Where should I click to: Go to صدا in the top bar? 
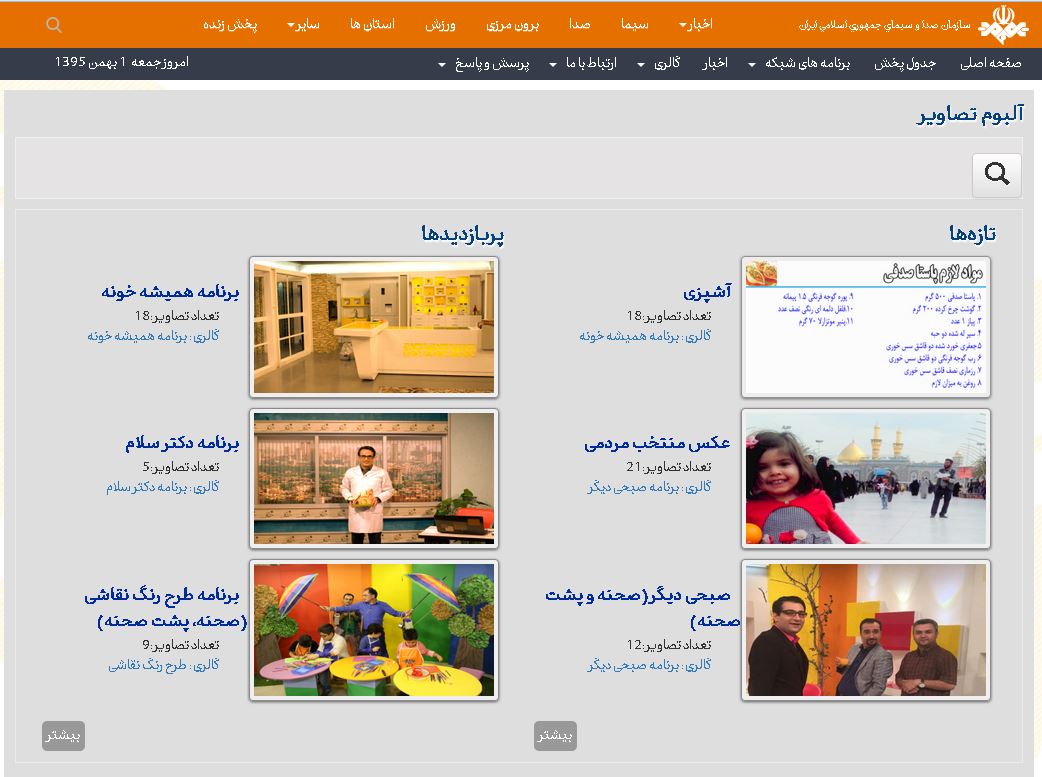pos(579,25)
